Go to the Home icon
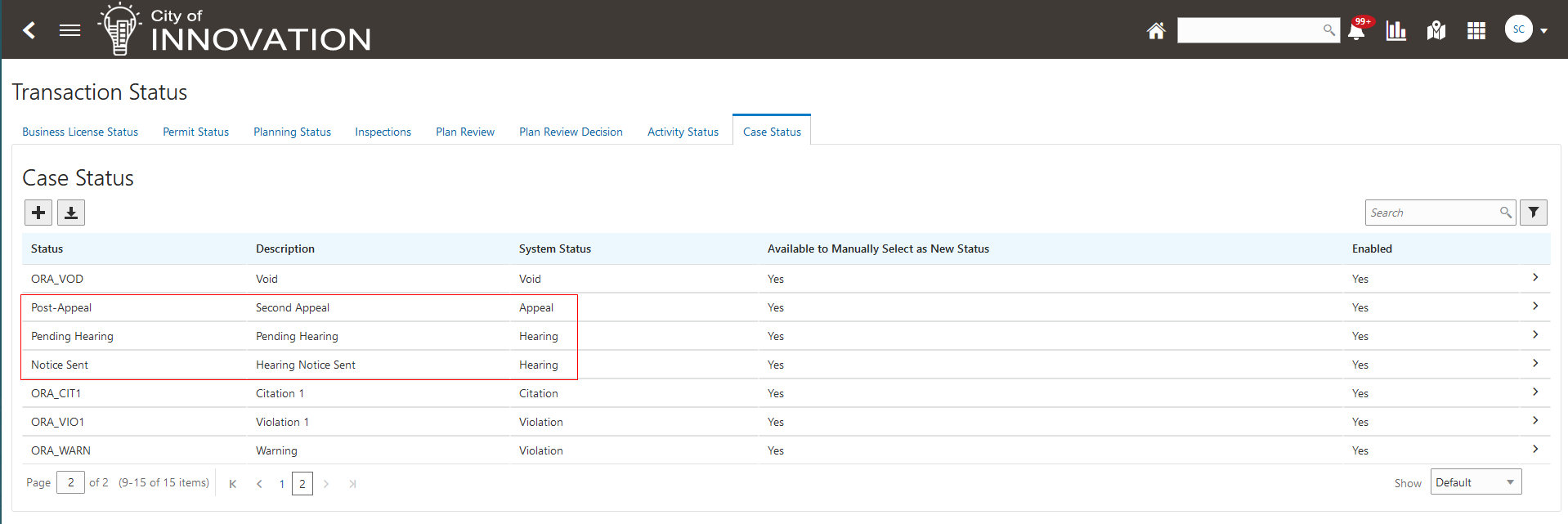Image resolution: width=1568 pixels, height=524 pixels. point(1155,31)
